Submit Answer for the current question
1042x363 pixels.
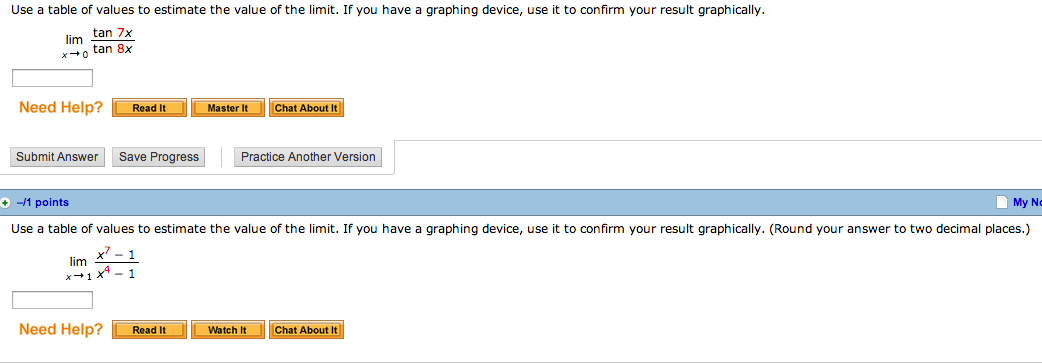pyautogui.click(x=57, y=157)
